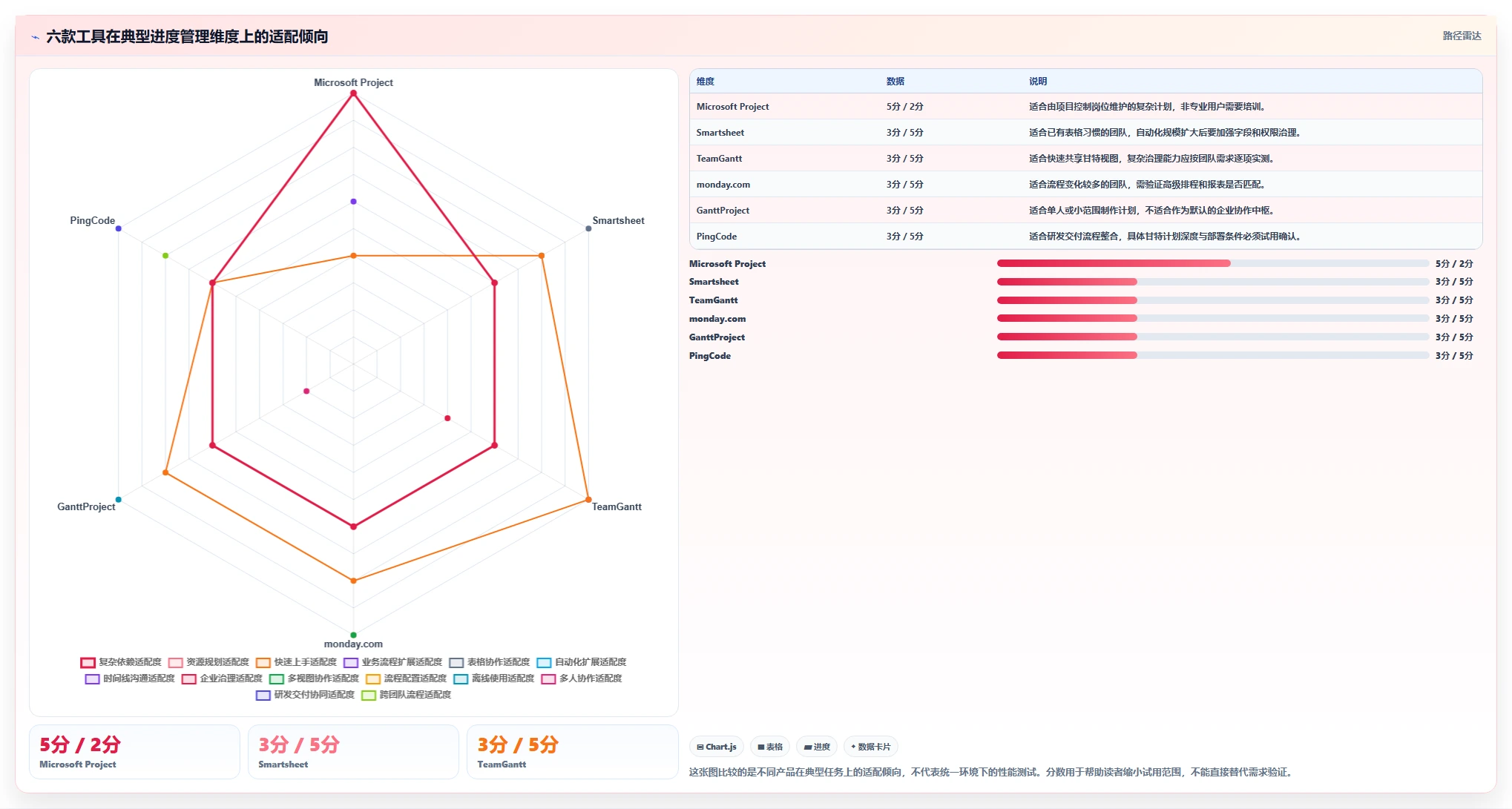Hide the 时间线沟通适配度 dataset

(130, 678)
